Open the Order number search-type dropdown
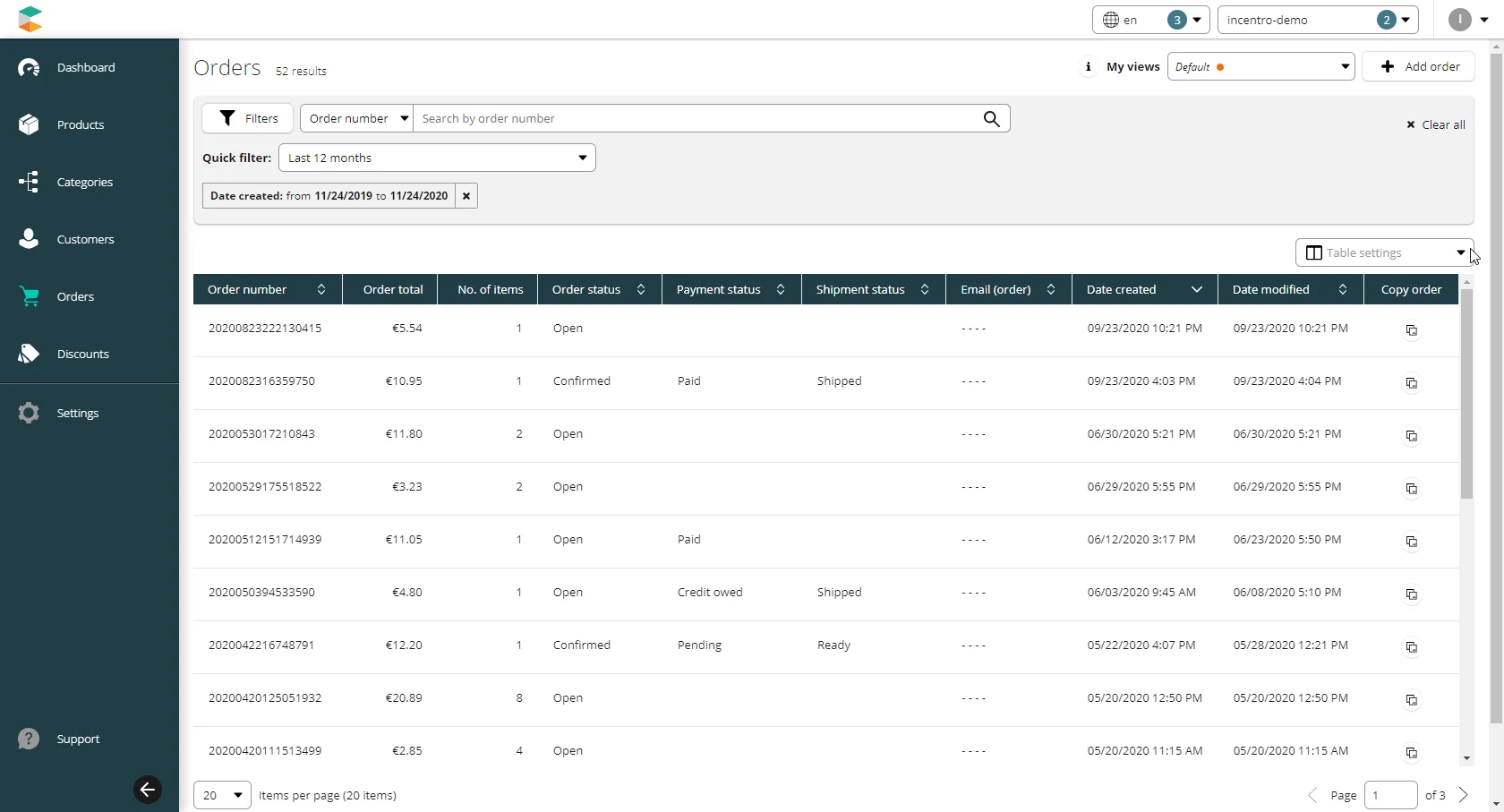Screen dimensions: 1504x812 [x=356, y=118]
